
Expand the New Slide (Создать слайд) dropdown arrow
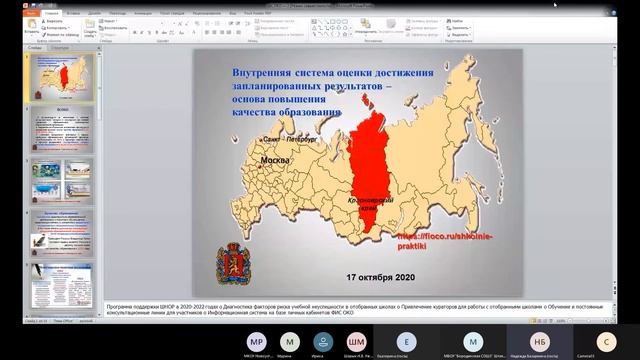tap(95, 36)
